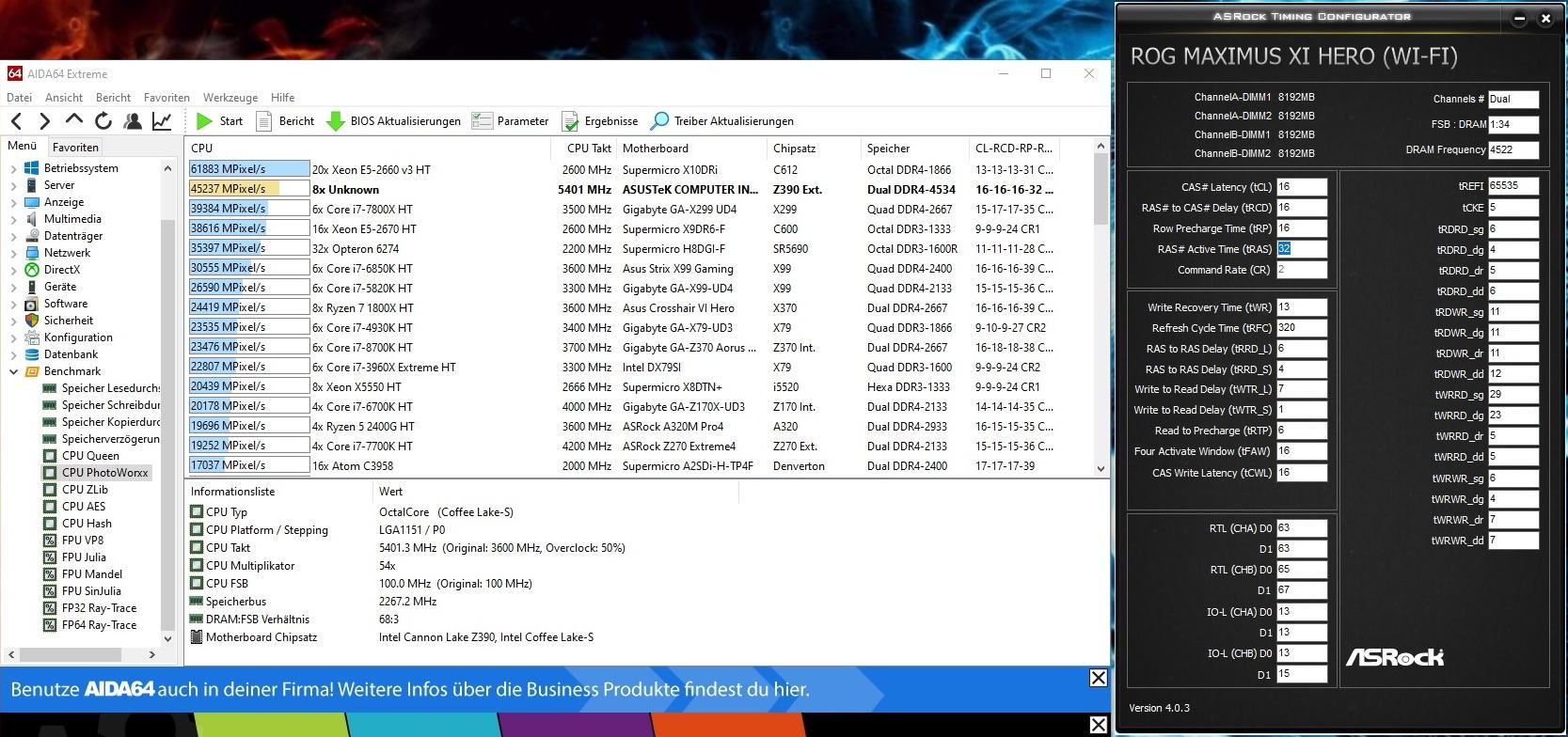Click the 39384 MPixel/s result bar
Image resolution: width=1568 pixels, height=737 pixels.
coord(249,209)
